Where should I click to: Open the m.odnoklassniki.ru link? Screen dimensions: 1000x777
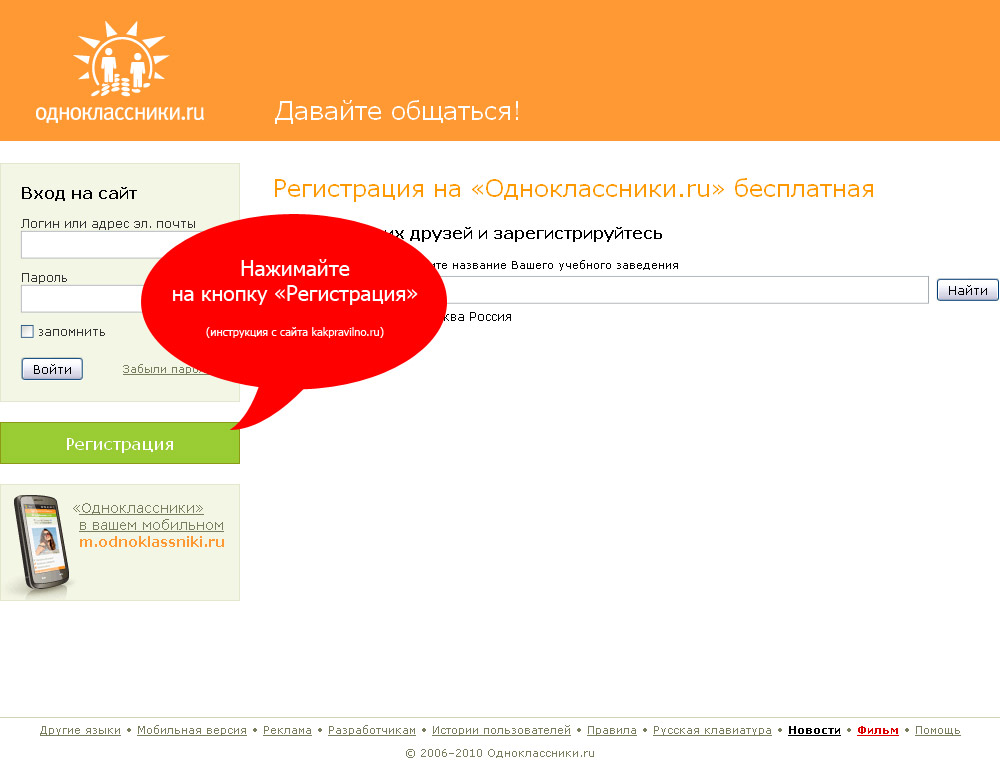[x=152, y=542]
